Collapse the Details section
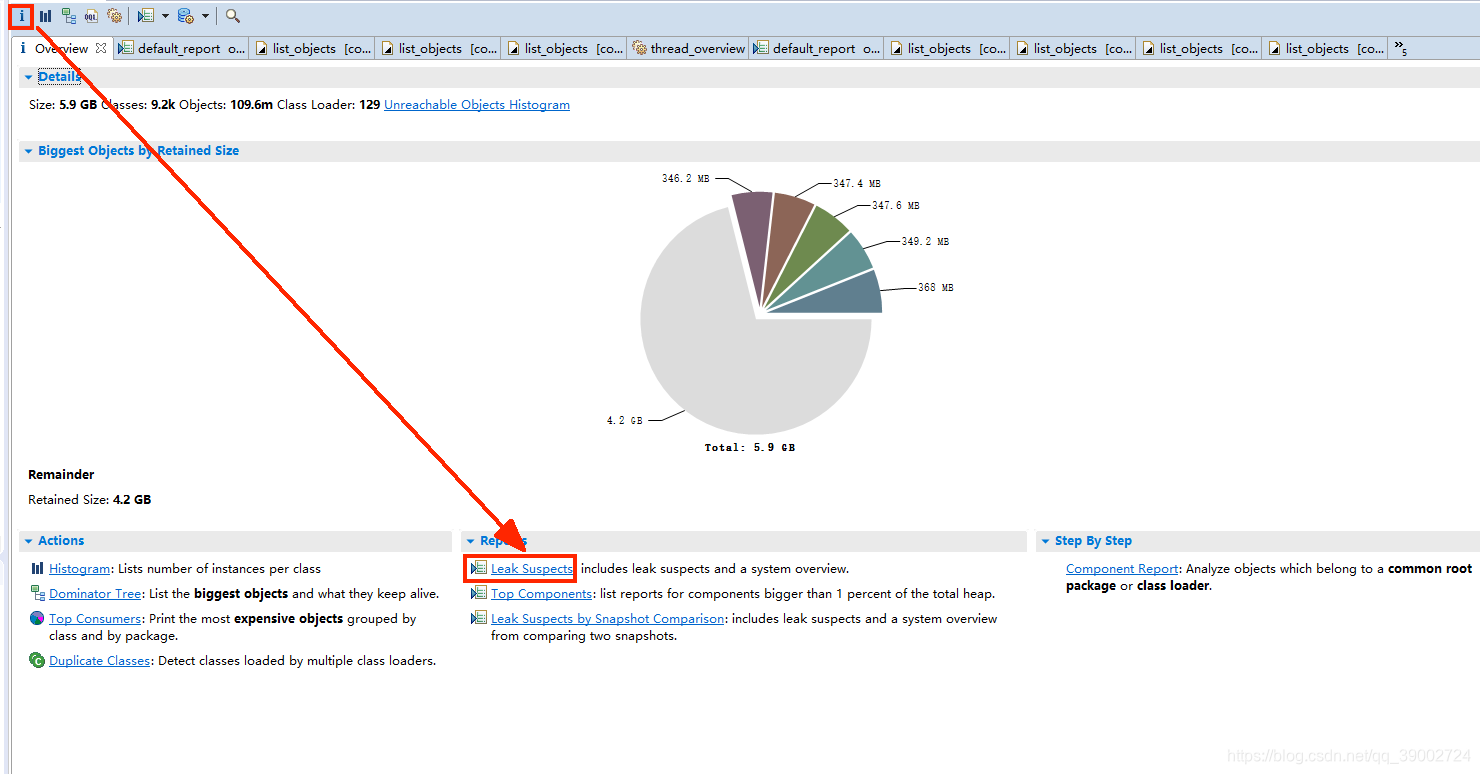1480x774 pixels. click(28, 77)
